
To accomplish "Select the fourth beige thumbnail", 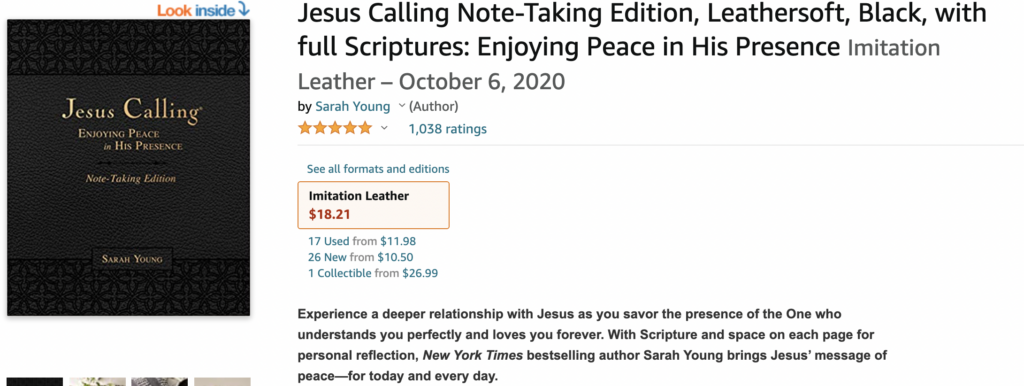I will coord(222,381).
